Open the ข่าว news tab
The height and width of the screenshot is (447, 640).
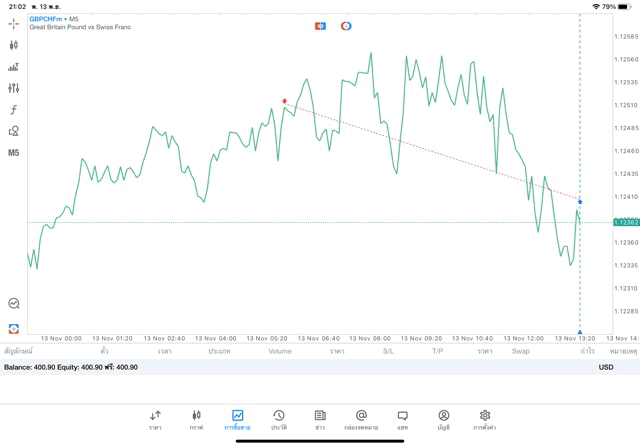(320, 419)
